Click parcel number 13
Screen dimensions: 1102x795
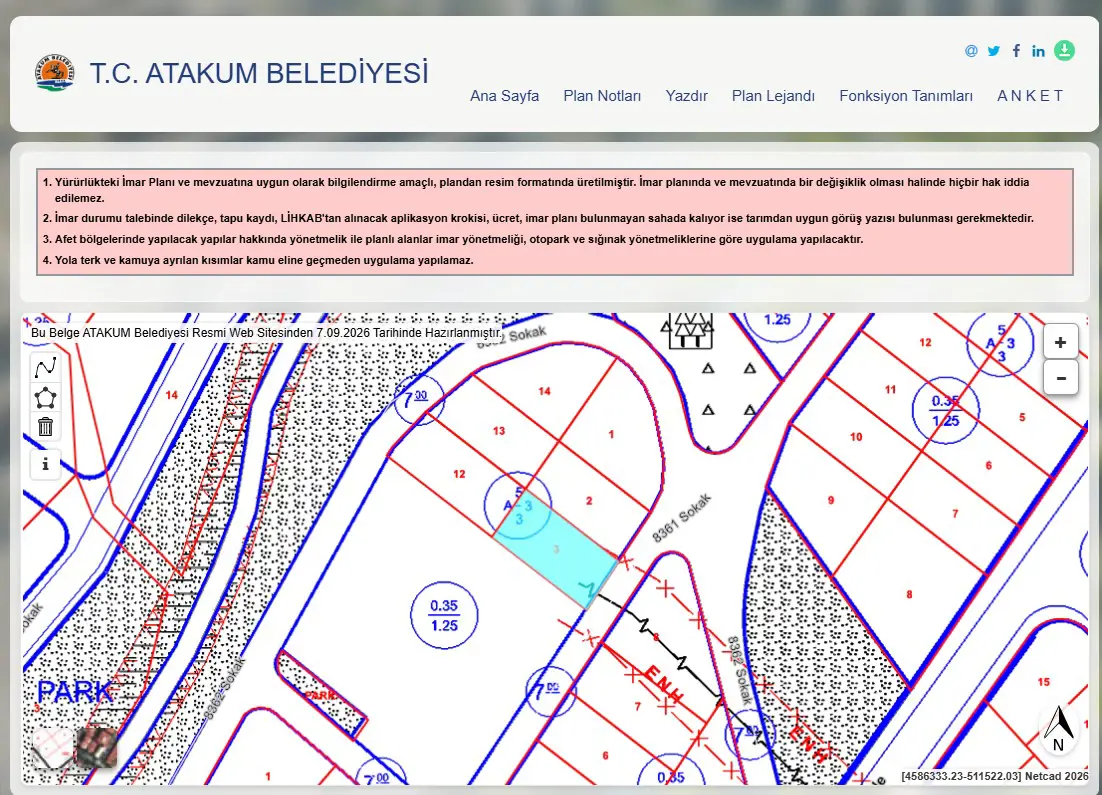pos(499,431)
